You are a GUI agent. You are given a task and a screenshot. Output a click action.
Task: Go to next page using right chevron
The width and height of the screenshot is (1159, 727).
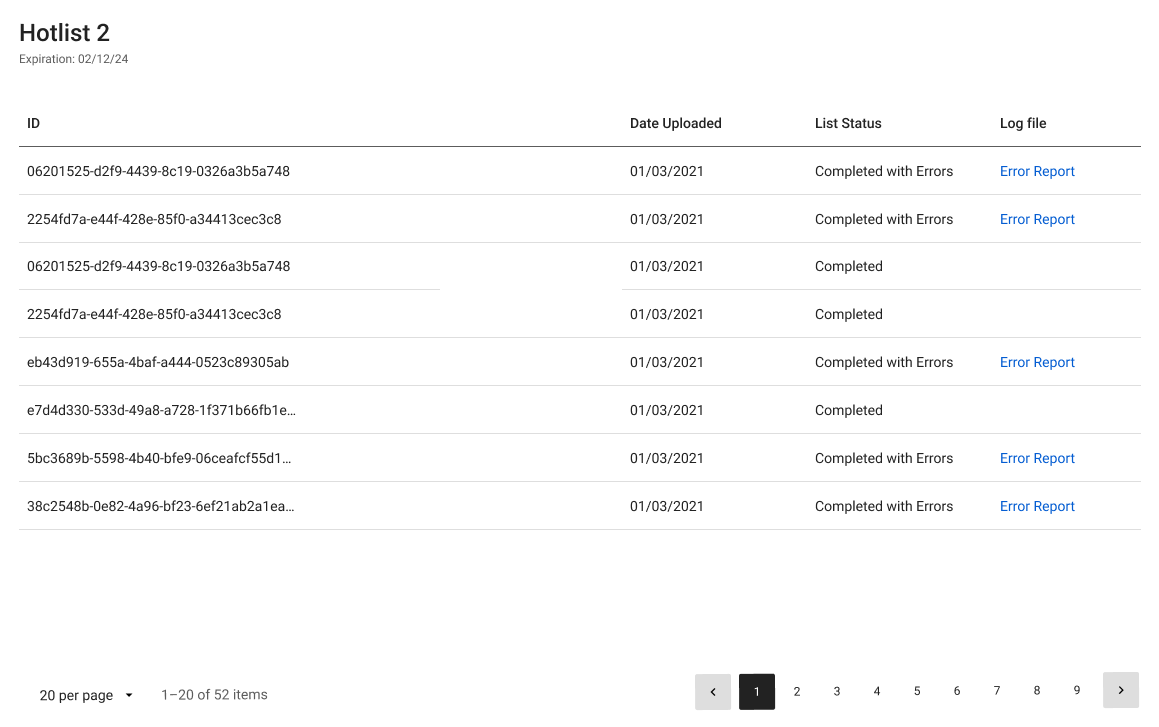[x=1121, y=690]
